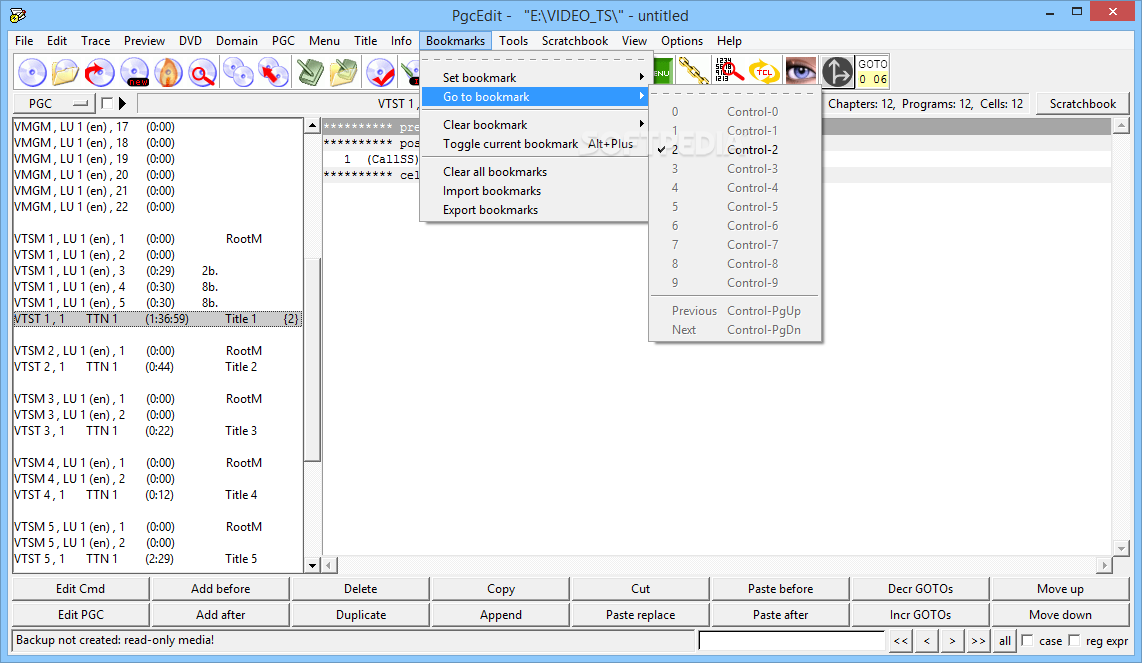Click the Add before button
The height and width of the screenshot is (663, 1142).
221,589
